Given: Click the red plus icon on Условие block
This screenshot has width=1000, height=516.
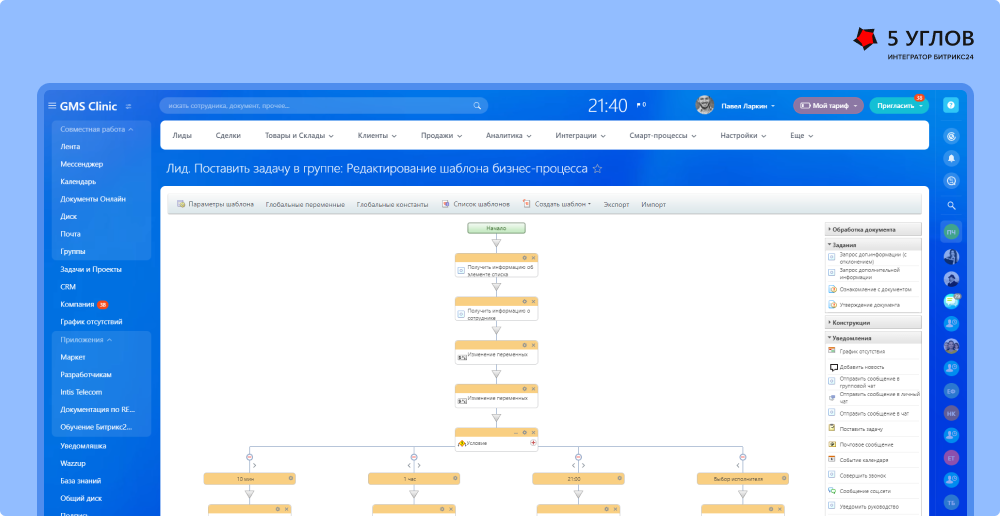Looking at the screenshot, I should [x=533, y=442].
